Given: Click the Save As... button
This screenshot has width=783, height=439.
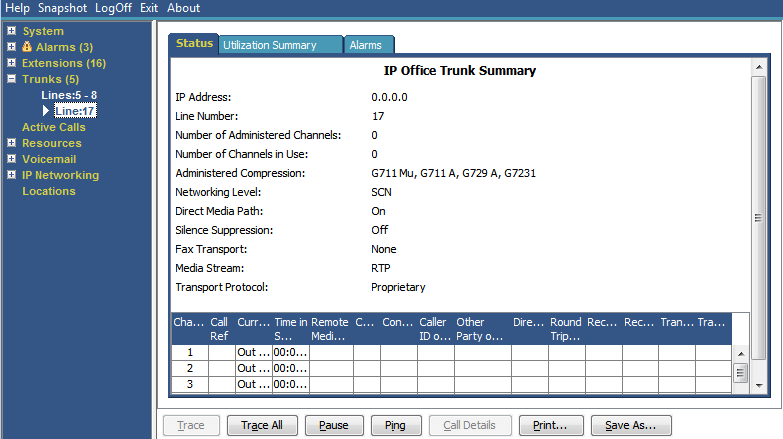Looking at the screenshot, I should click(x=631, y=425).
